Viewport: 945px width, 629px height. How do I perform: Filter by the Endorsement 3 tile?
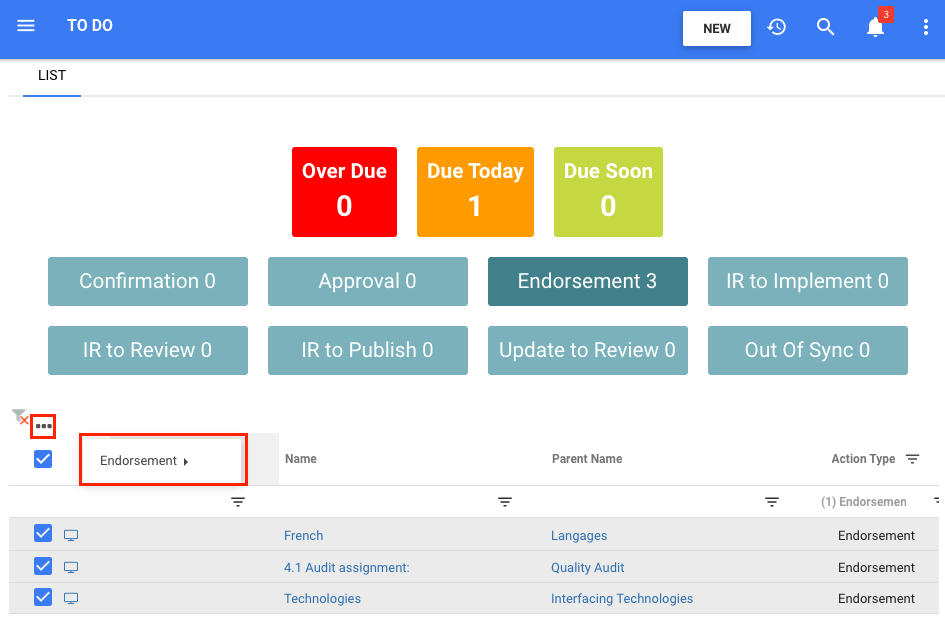pyautogui.click(x=587, y=282)
